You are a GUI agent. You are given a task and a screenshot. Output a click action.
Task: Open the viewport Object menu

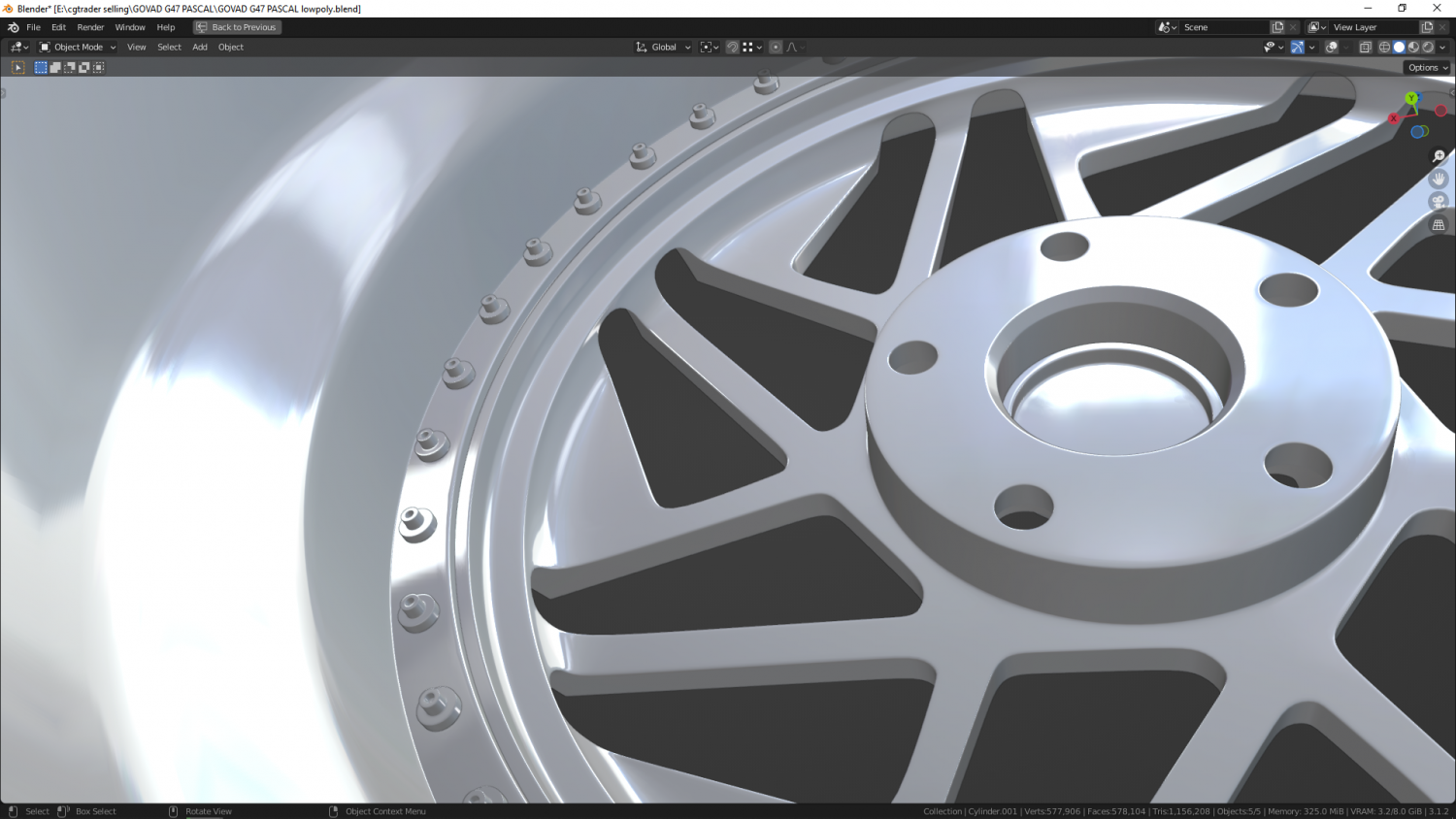coord(231,47)
